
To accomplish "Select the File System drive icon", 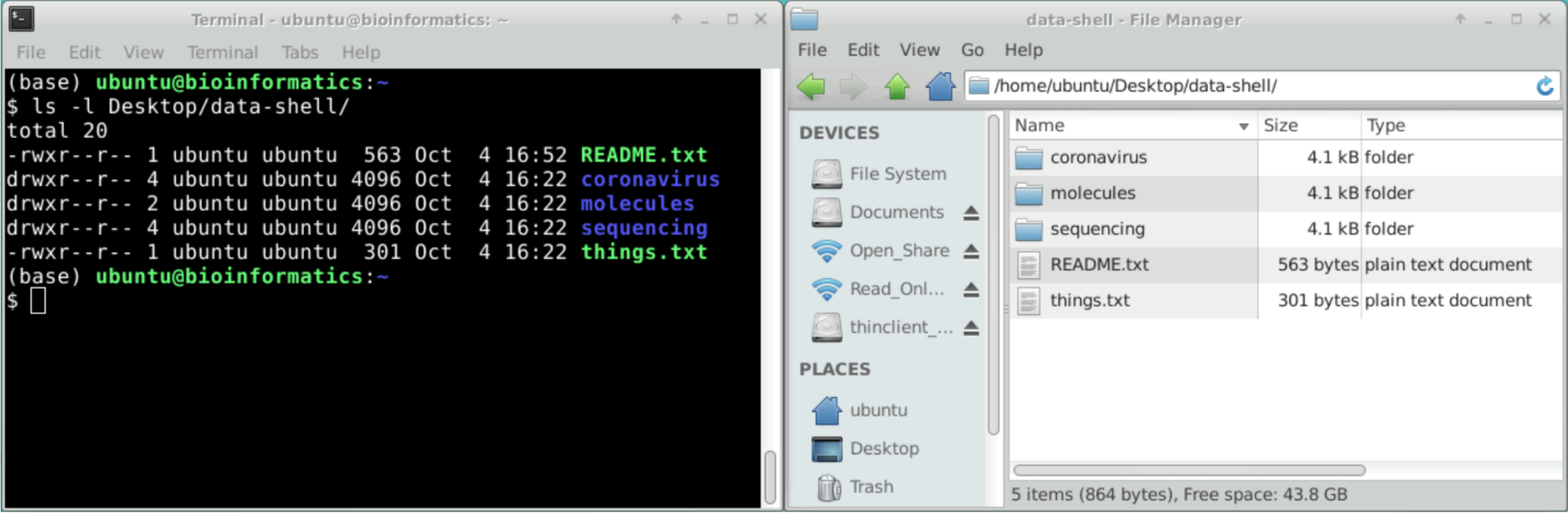I will tap(827, 174).
